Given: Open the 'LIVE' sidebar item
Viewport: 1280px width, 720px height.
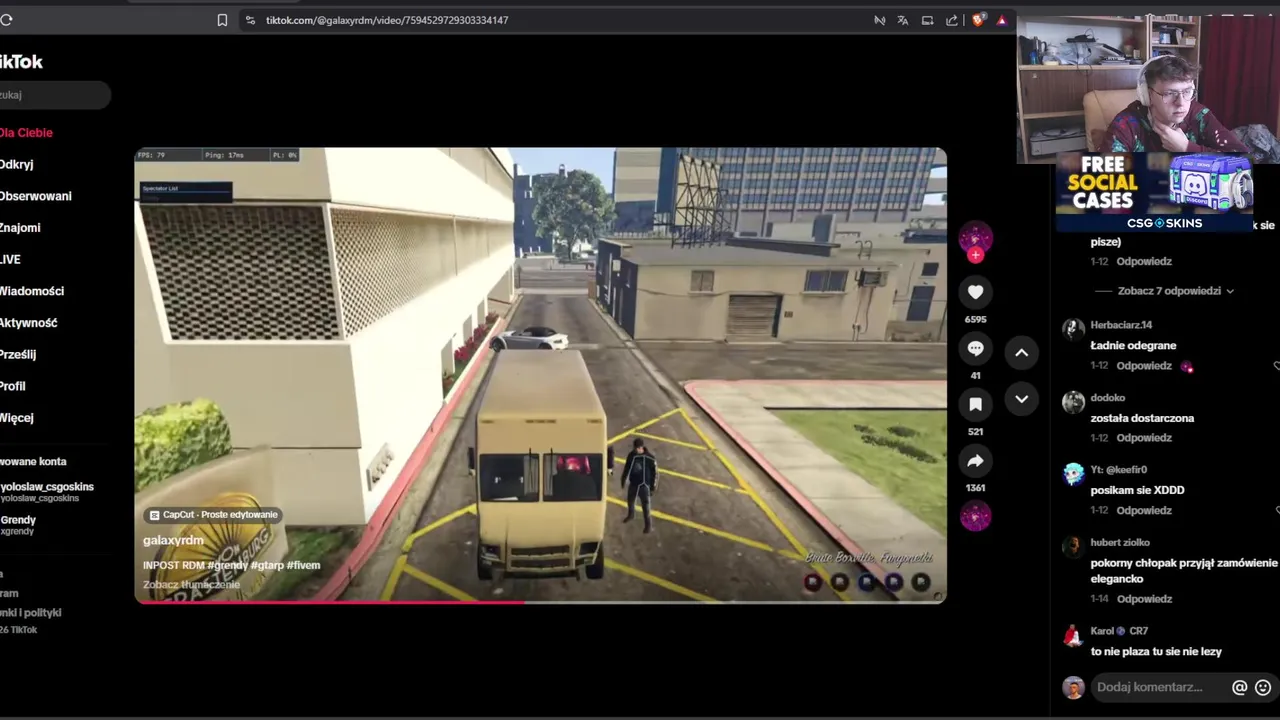Looking at the screenshot, I should tap(10, 260).
